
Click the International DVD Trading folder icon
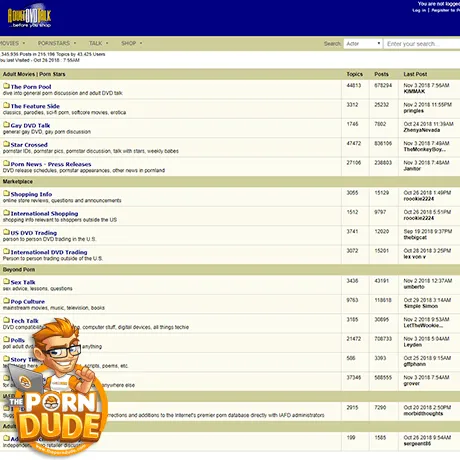tap(6, 251)
